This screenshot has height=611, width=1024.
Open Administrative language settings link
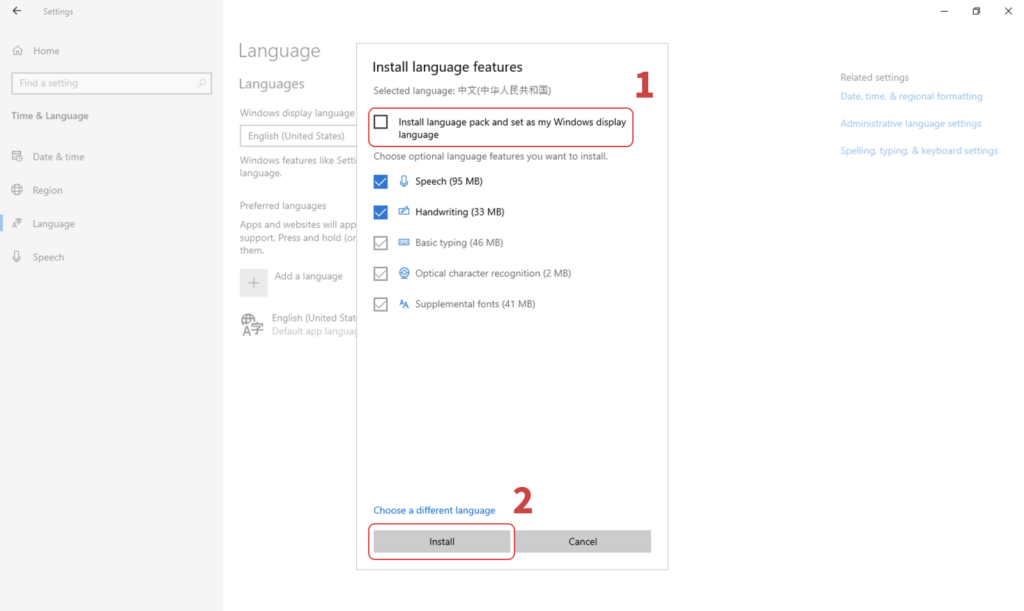(910, 123)
